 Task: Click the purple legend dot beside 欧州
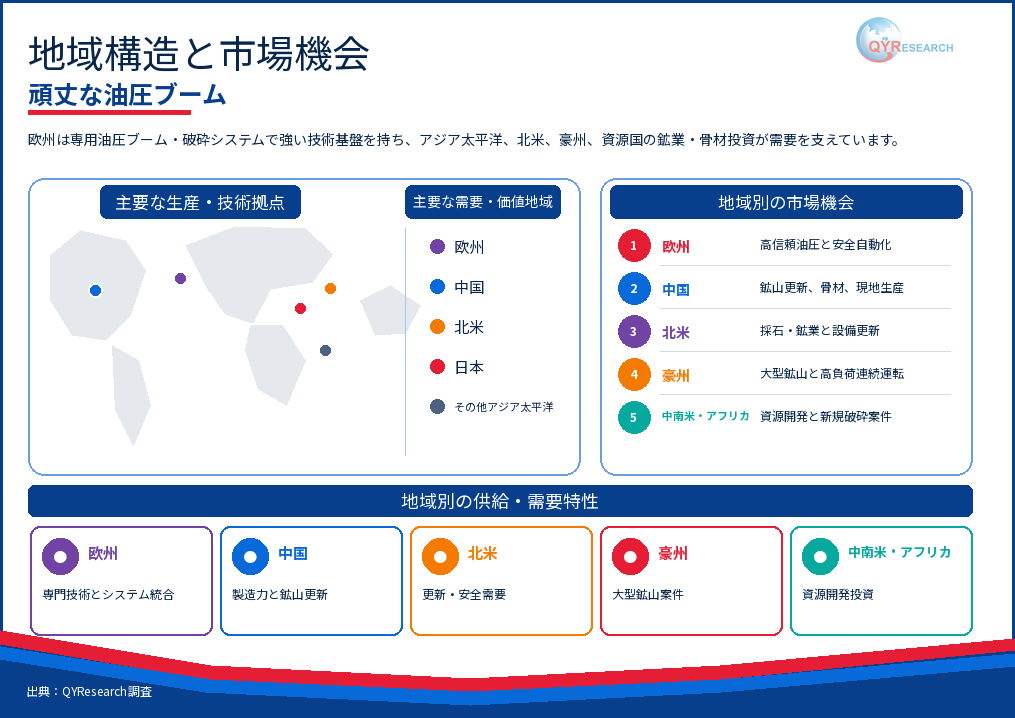[438, 246]
